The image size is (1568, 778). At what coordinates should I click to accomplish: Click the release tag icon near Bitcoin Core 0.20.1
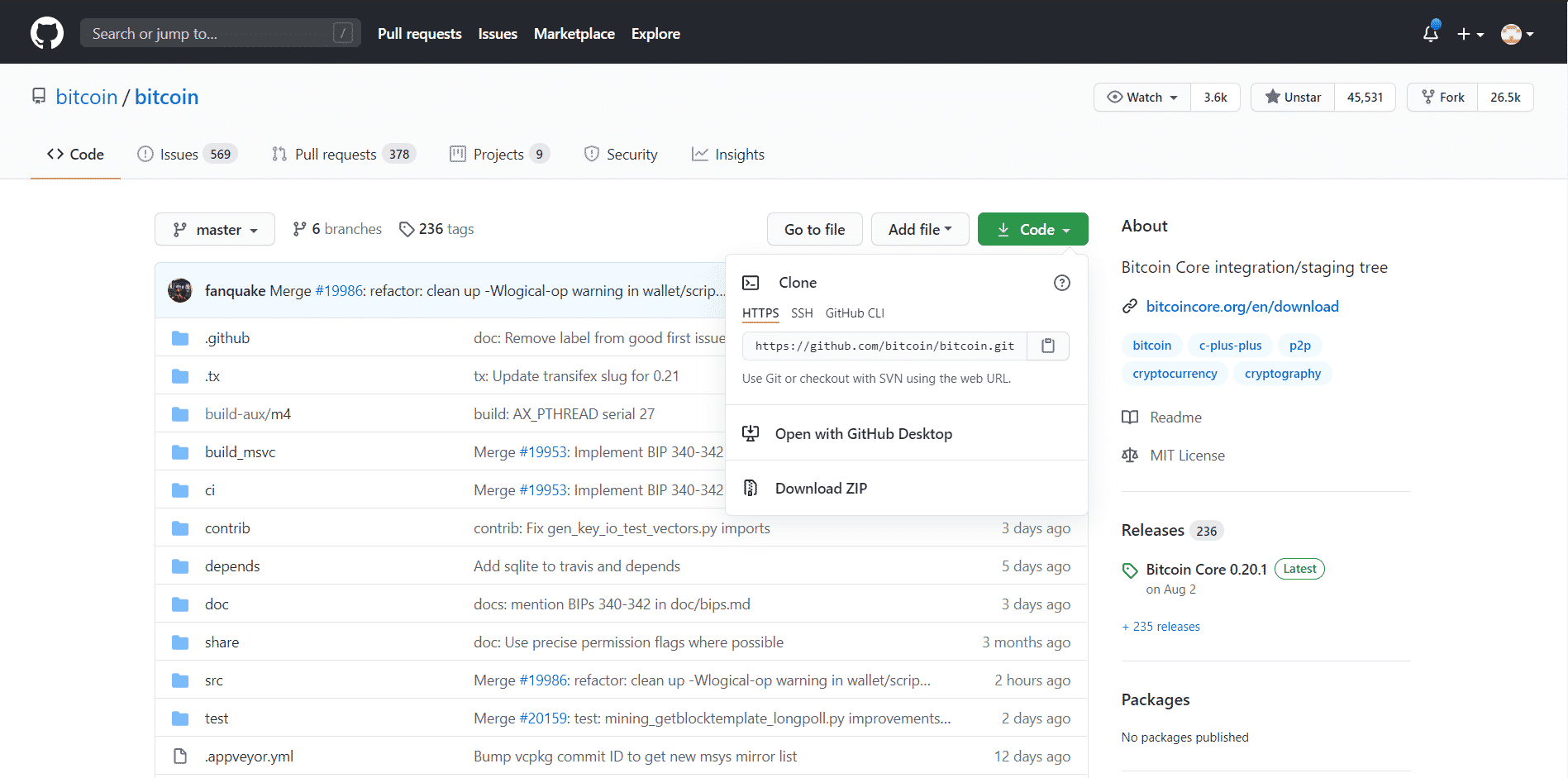(1130, 570)
